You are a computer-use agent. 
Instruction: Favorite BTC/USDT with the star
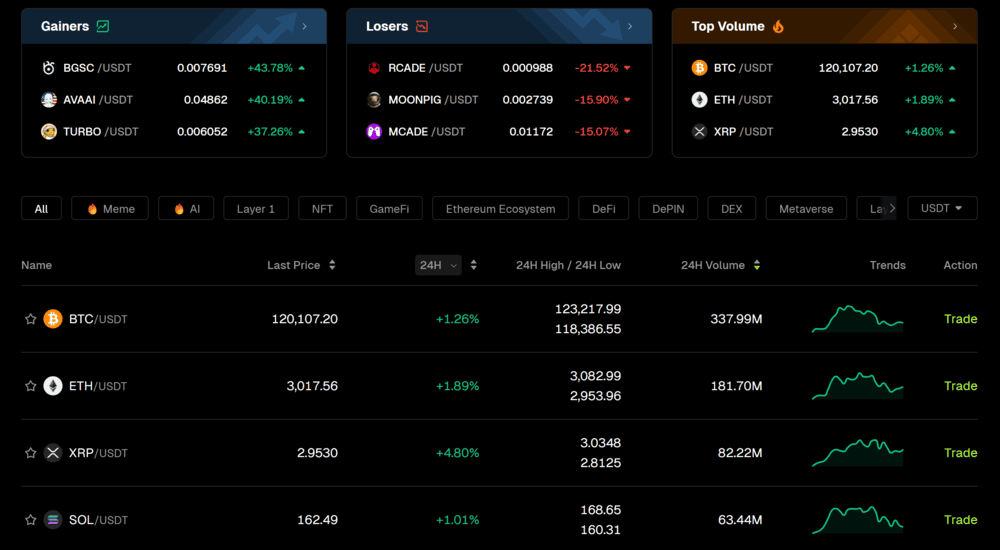31,319
